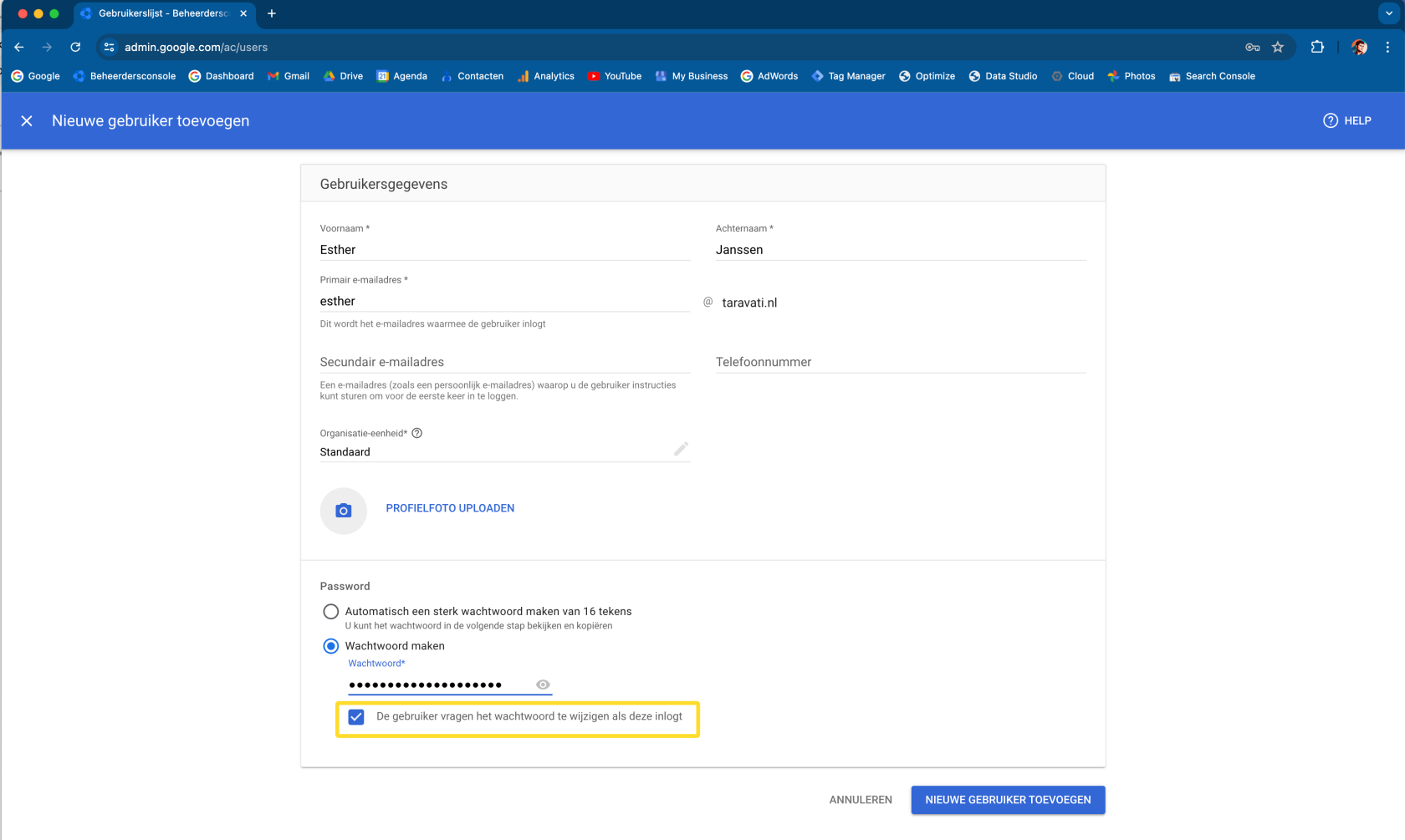This screenshot has width=1405, height=840.
Task: Edit organisatie-eenheid with pencil icon
Action: pyautogui.click(x=681, y=450)
